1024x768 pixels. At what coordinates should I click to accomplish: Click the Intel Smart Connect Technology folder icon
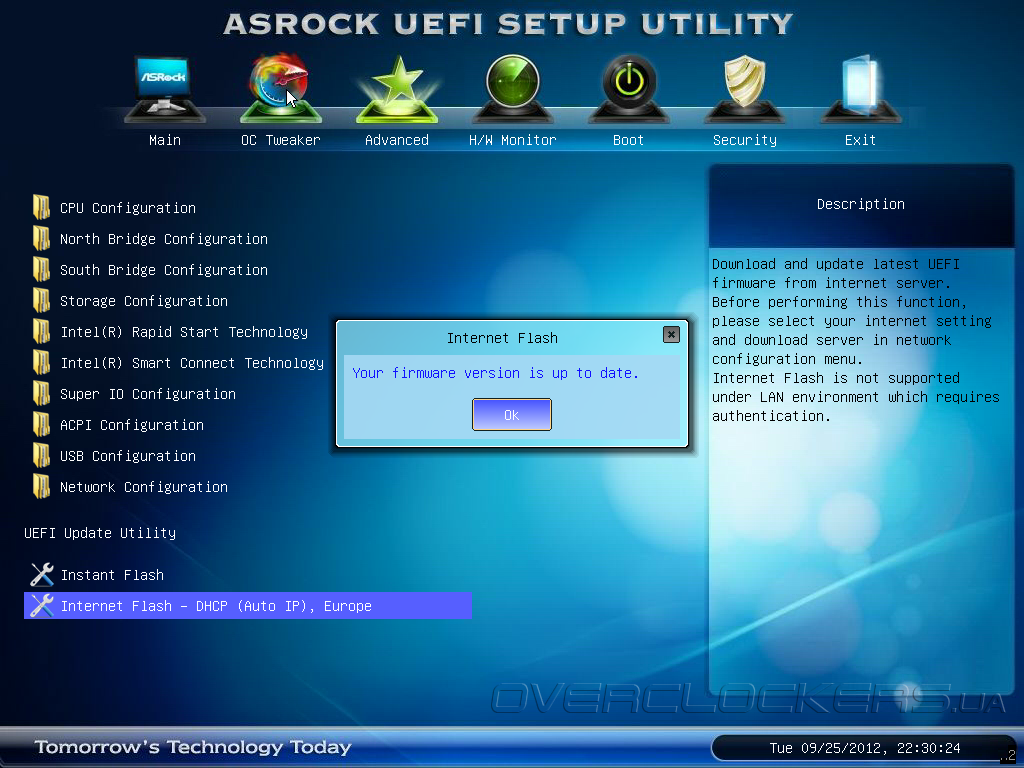(41, 362)
